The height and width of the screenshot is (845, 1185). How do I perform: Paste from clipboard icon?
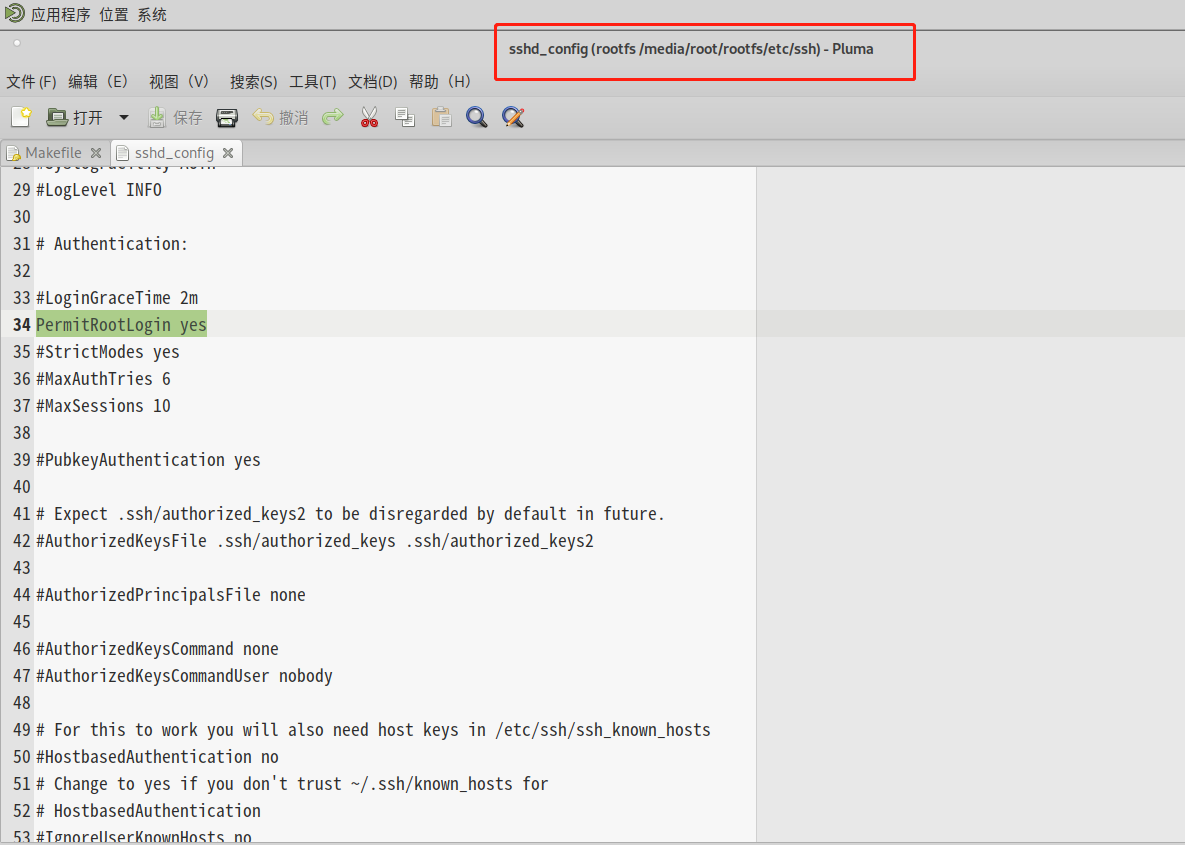(x=441, y=117)
